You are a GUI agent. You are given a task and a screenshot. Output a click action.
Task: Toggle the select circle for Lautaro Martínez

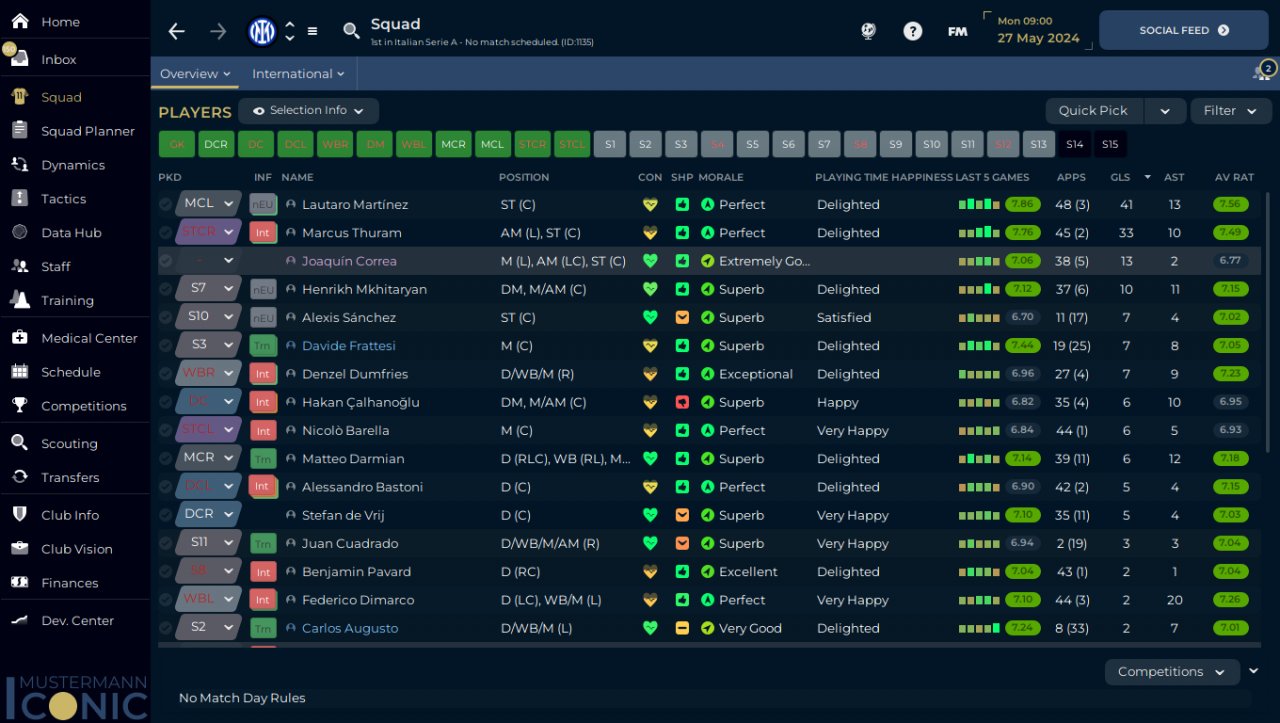pos(166,204)
